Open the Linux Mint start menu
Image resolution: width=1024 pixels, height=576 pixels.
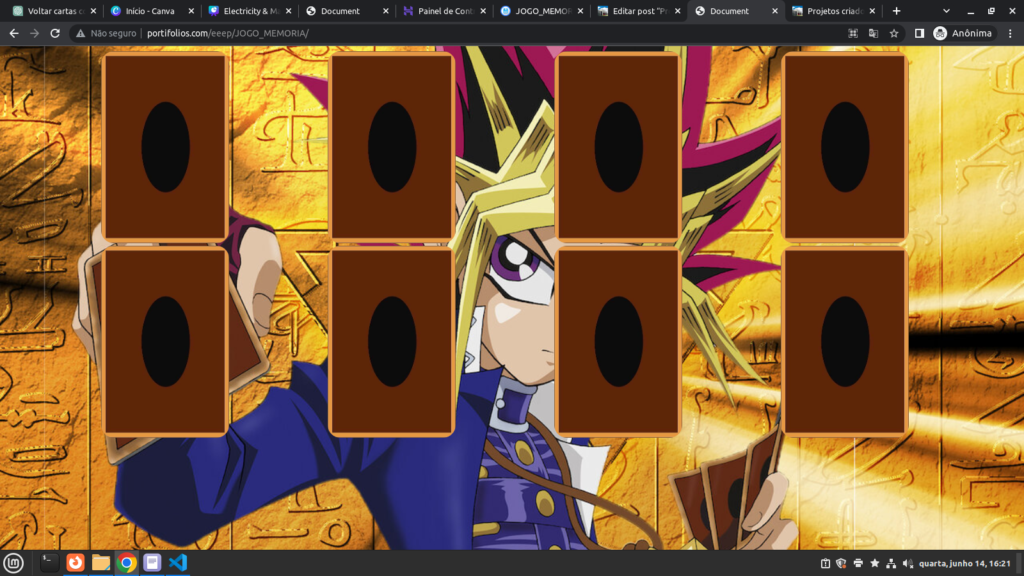pyautogui.click(x=13, y=563)
